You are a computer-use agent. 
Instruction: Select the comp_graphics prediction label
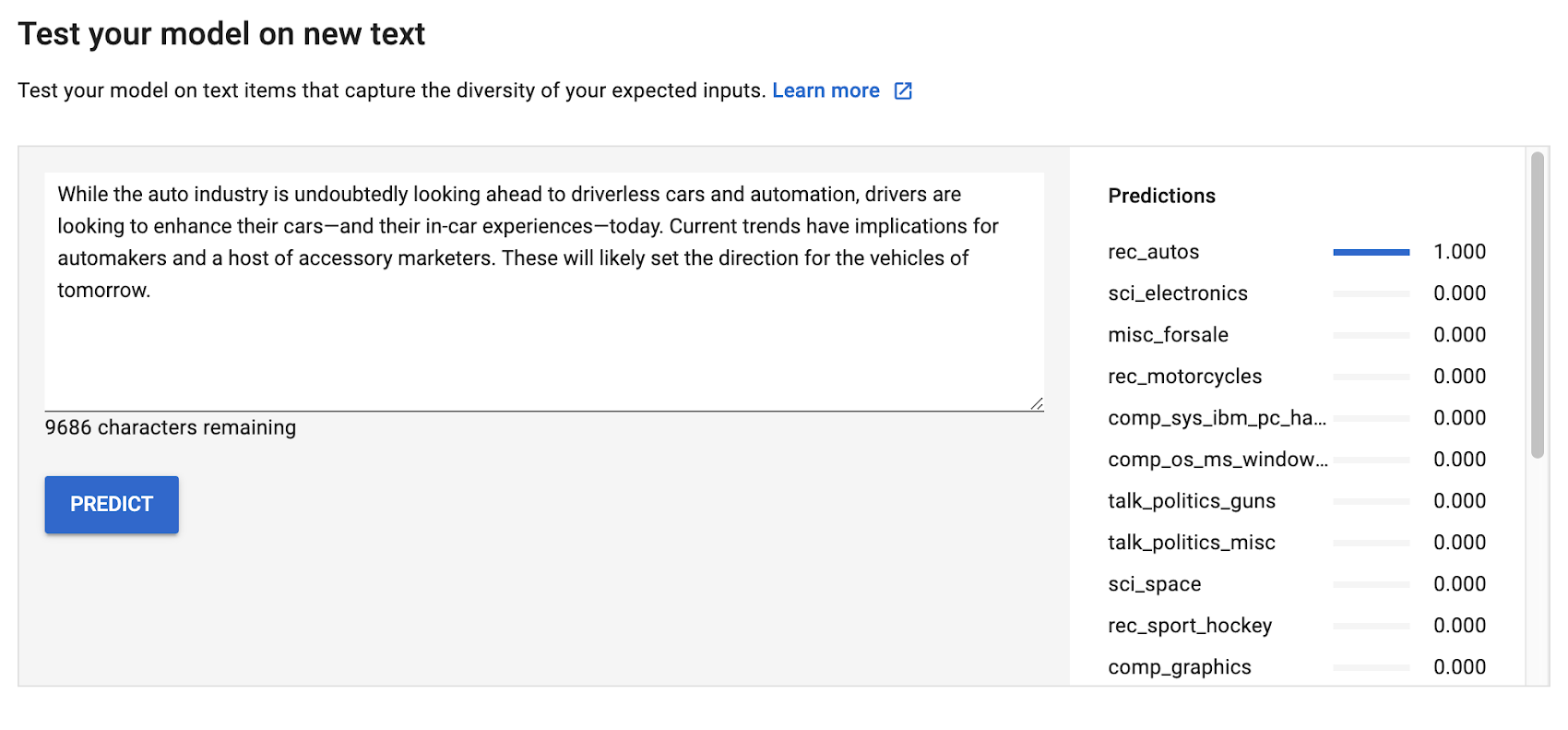pos(1180,667)
